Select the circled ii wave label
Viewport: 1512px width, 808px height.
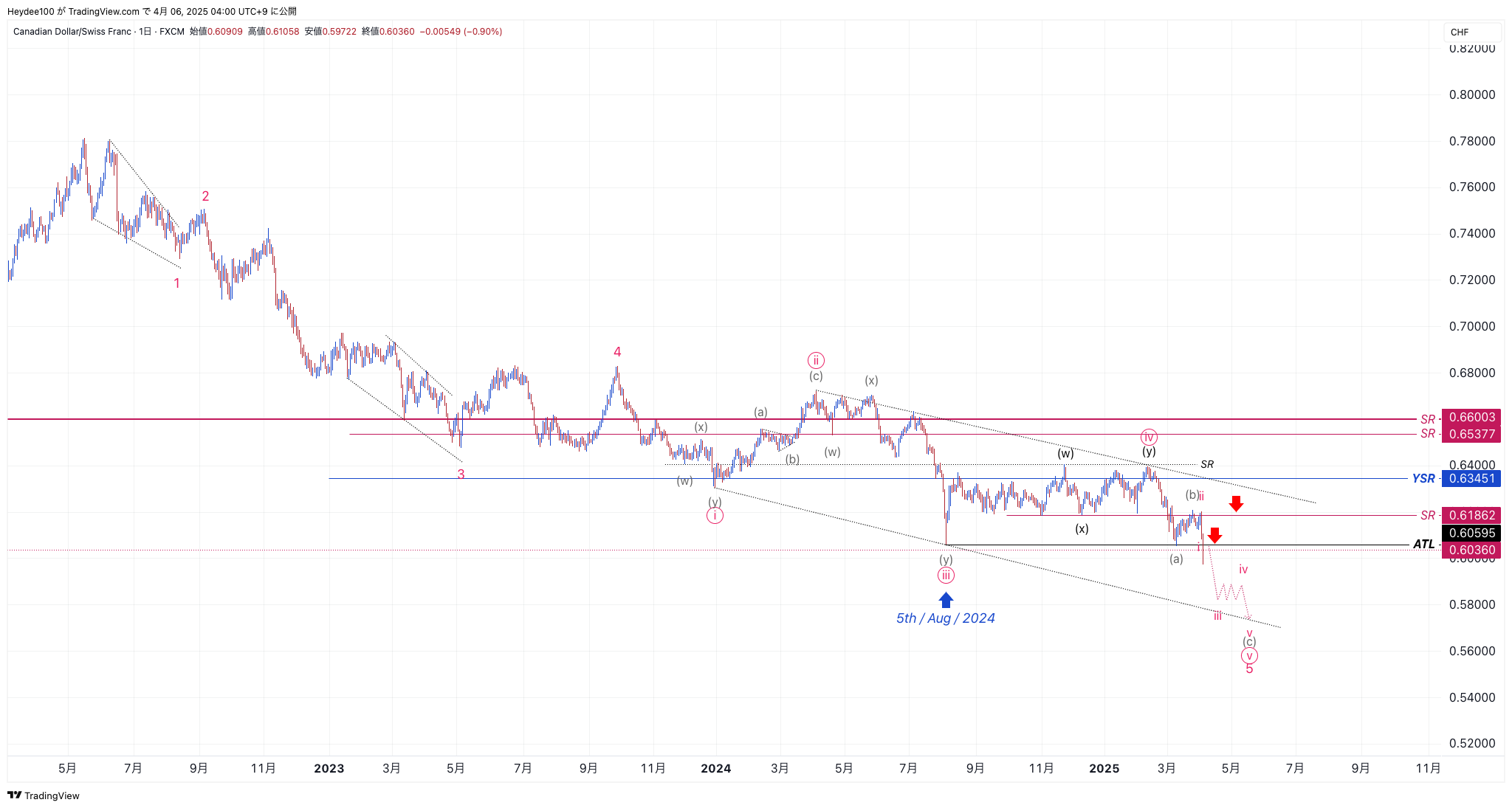816,360
